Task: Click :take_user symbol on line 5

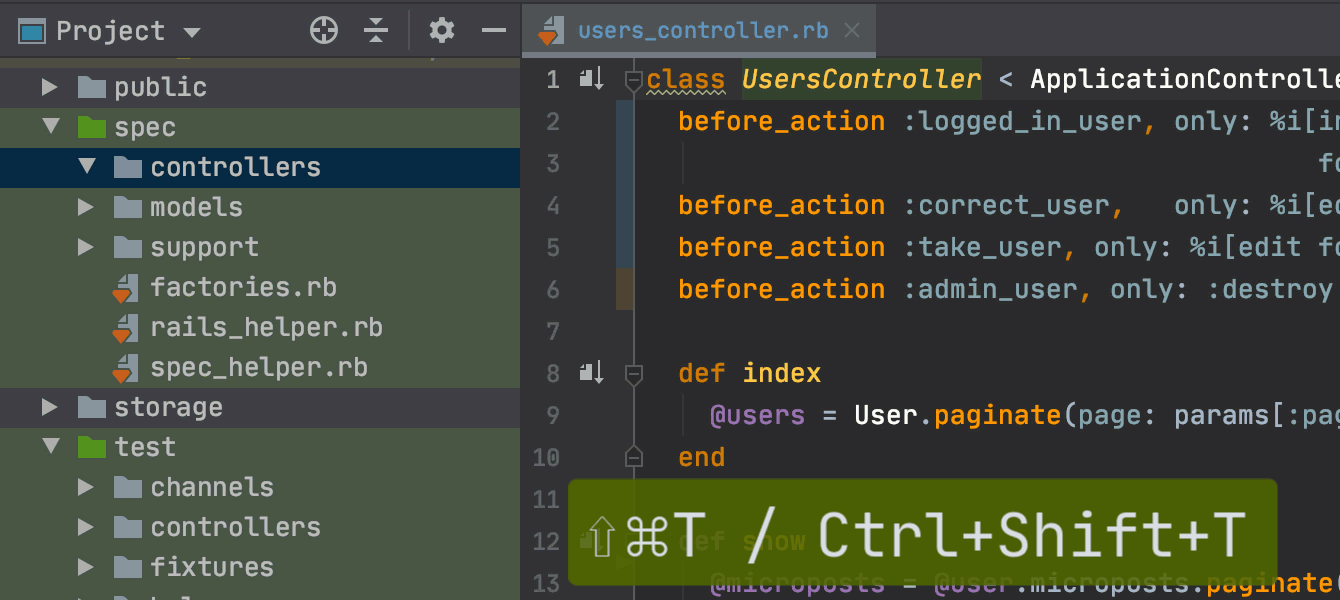Action: coord(983,247)
